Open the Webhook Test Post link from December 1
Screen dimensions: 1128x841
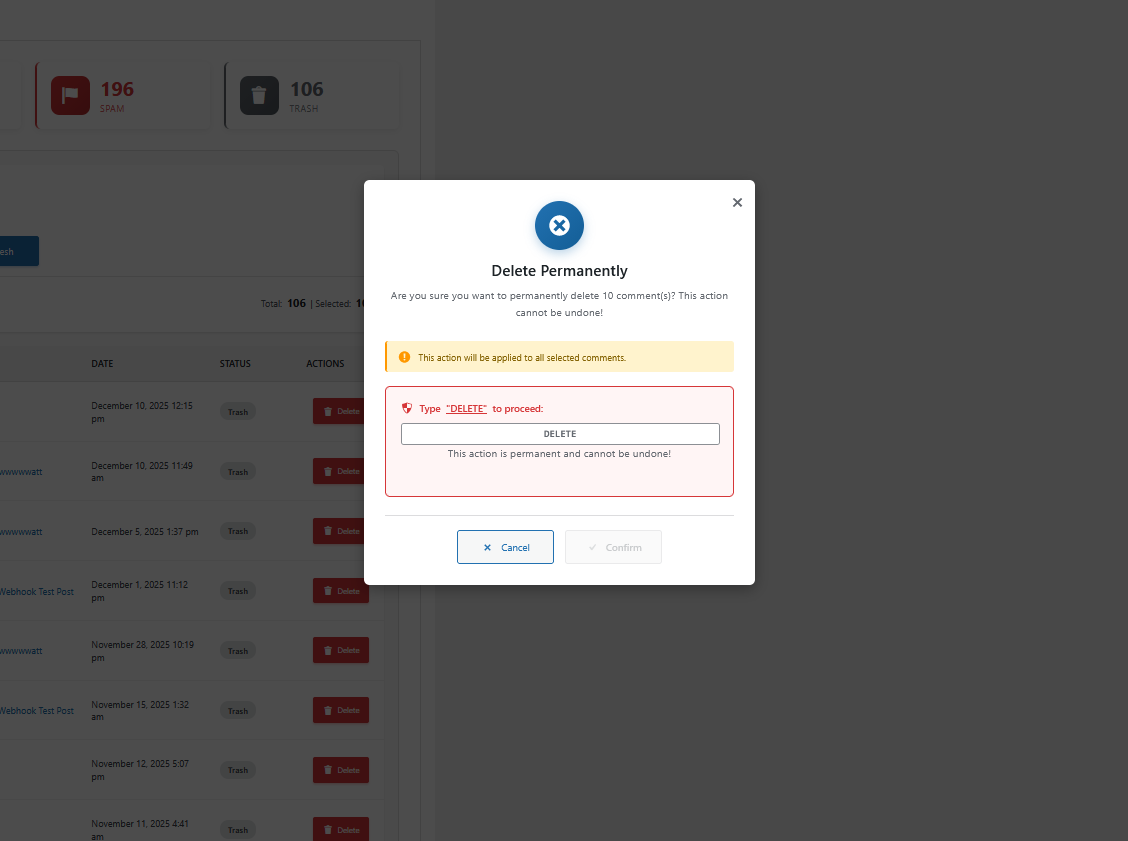coord(36,591)
